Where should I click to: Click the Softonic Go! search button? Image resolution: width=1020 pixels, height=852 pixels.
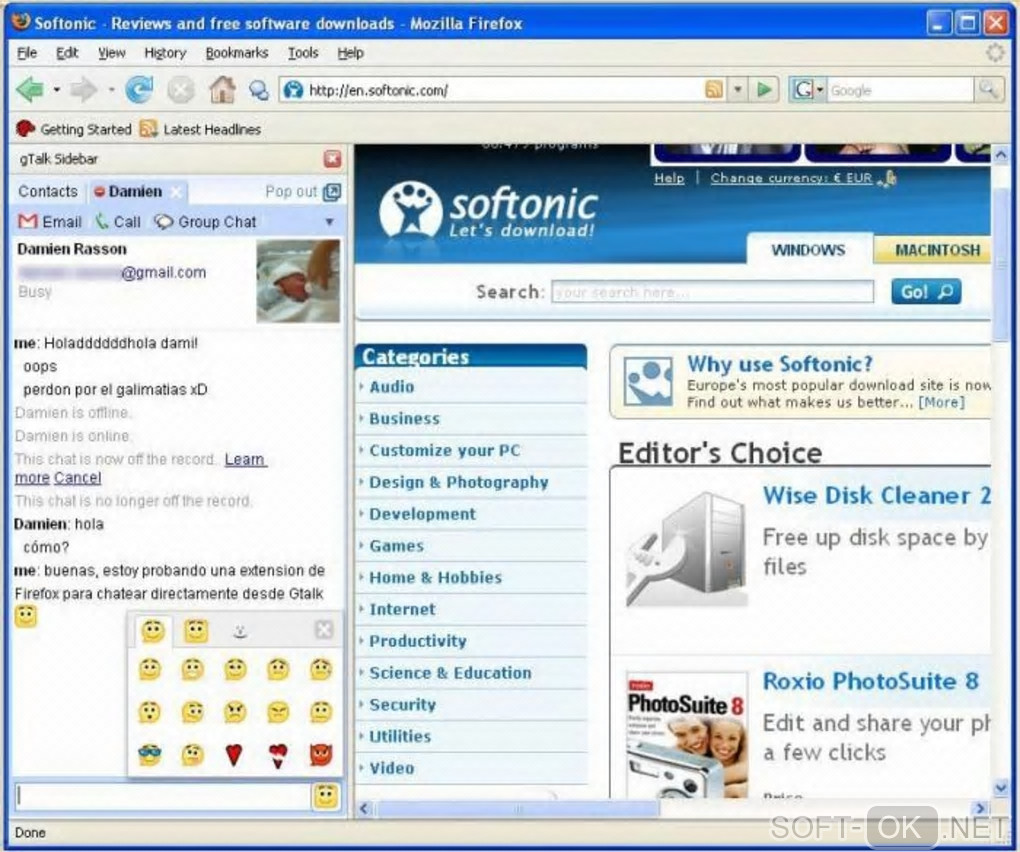coord(926,292)
